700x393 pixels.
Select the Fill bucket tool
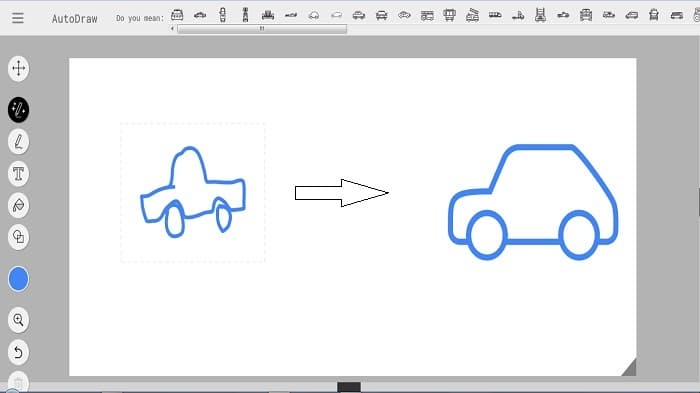pos(18,205)
